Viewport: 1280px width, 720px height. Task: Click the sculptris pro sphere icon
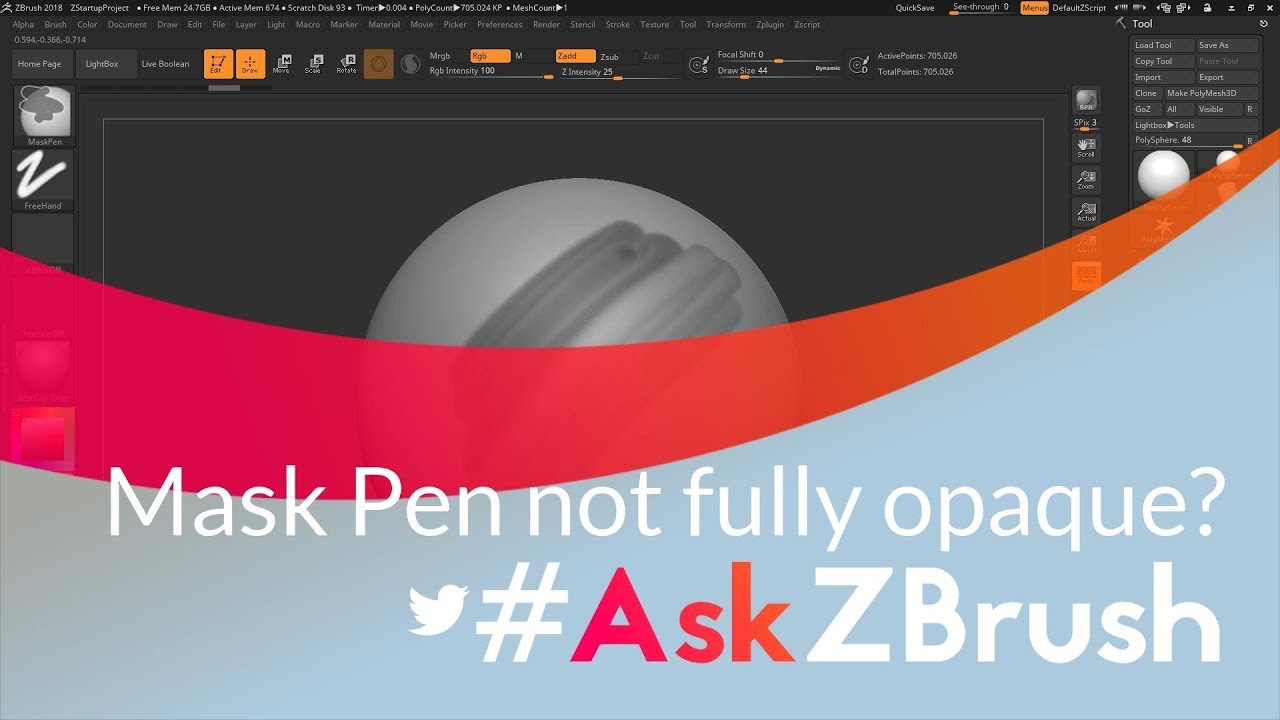(x=410, y=64)
